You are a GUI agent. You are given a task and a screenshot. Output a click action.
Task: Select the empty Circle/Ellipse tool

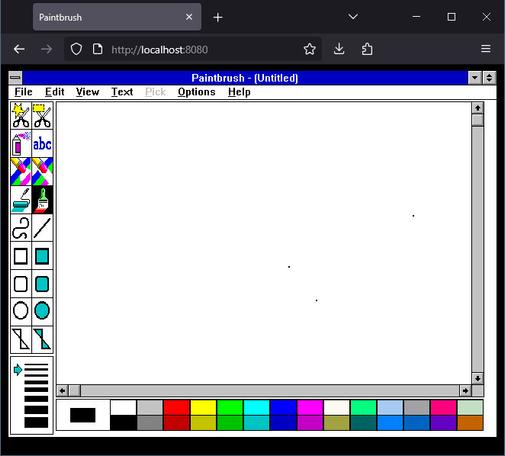click(21, 311)
